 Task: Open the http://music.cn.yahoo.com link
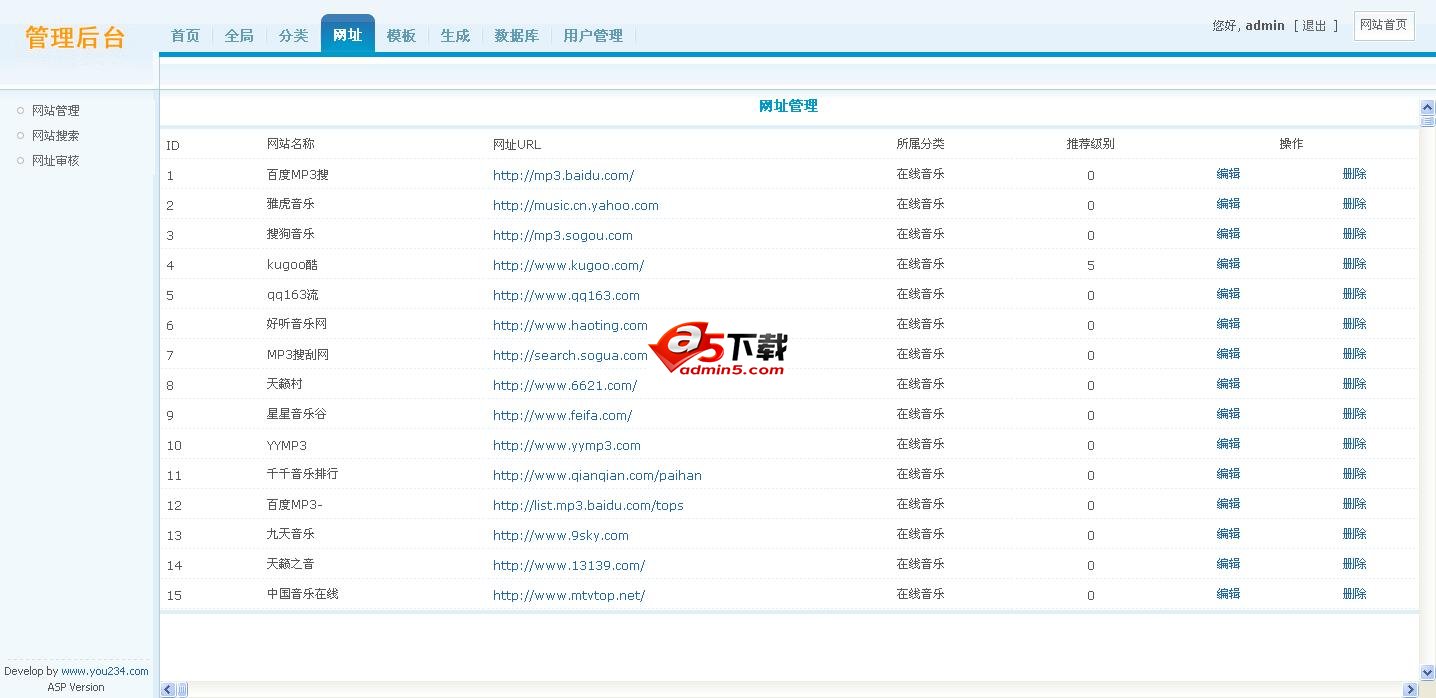pyautogui.click(x=576, y=205)
